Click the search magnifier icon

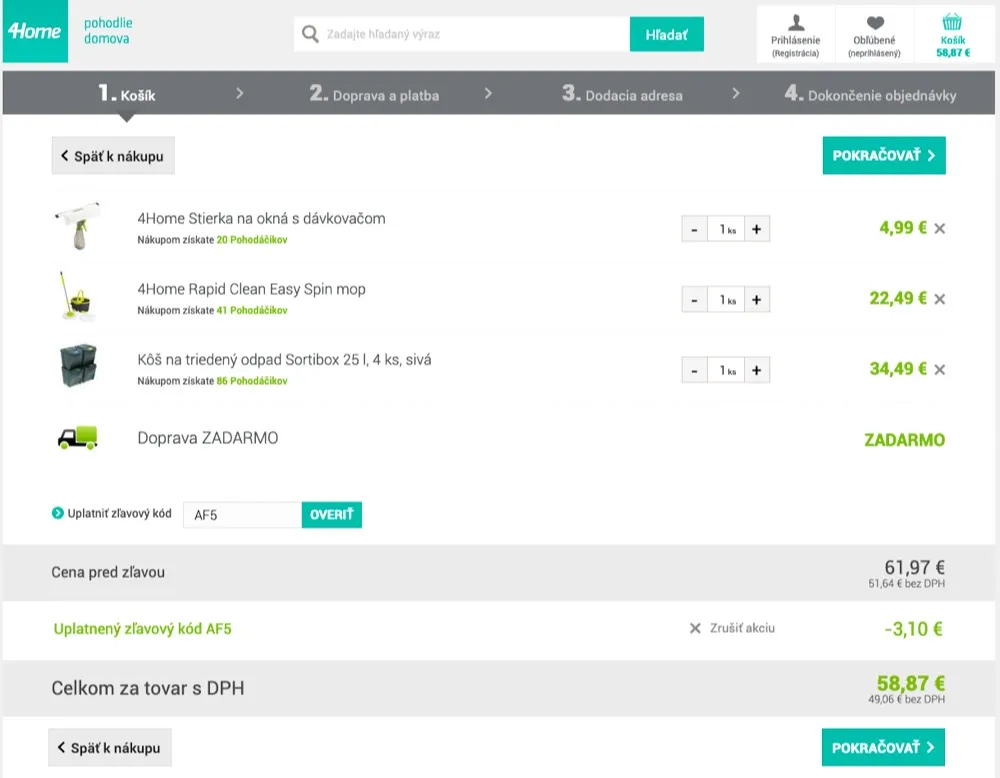310,34
